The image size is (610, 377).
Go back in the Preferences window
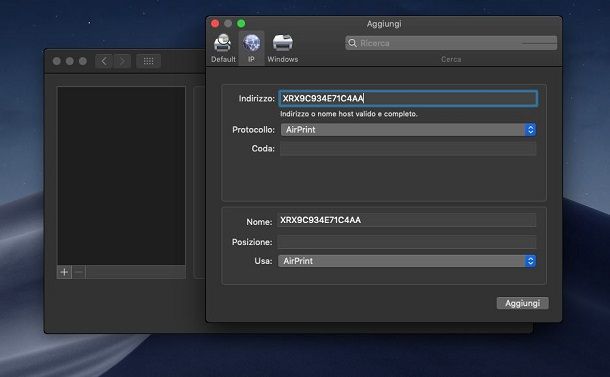[x=103, y=61]
